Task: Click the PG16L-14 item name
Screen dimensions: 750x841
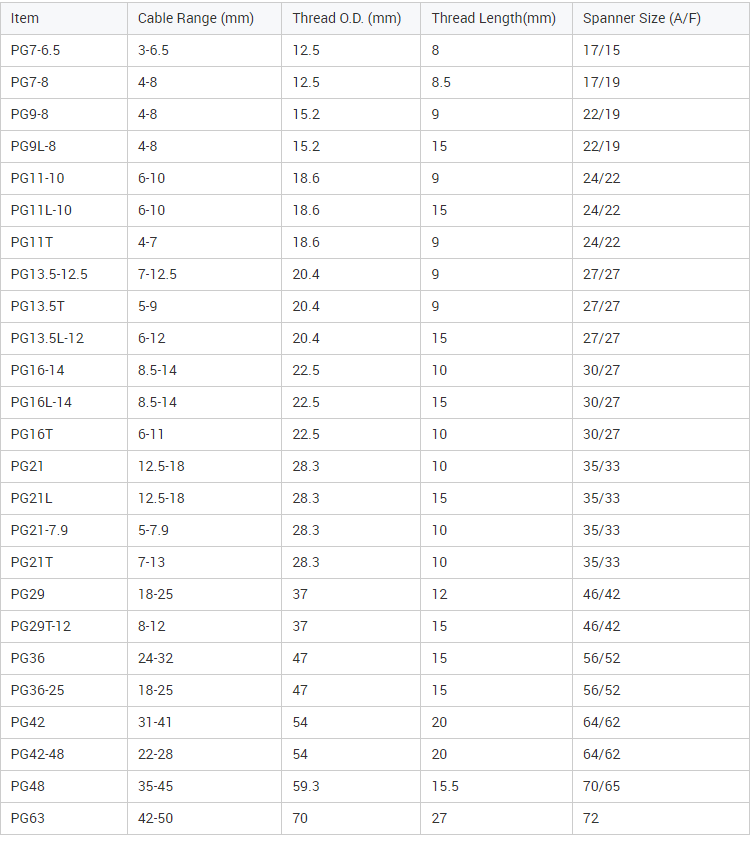Action: tap(41, 402)
